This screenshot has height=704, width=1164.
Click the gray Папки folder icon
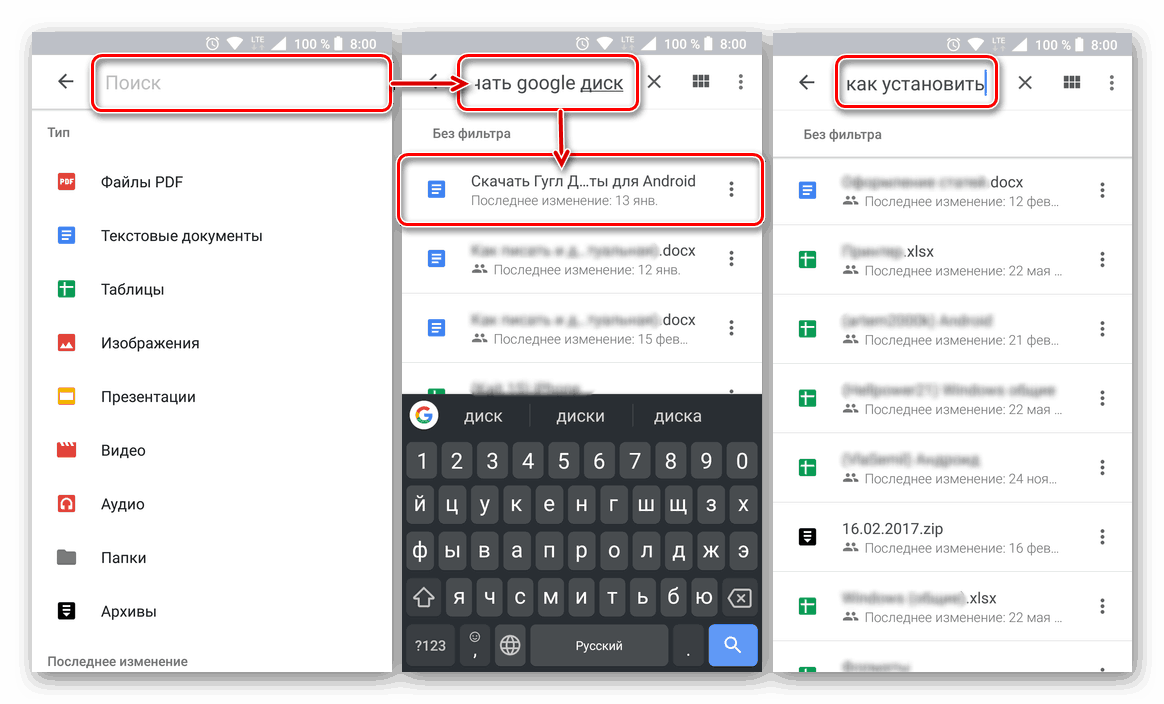pyautogui.click(x=66, y=557)
